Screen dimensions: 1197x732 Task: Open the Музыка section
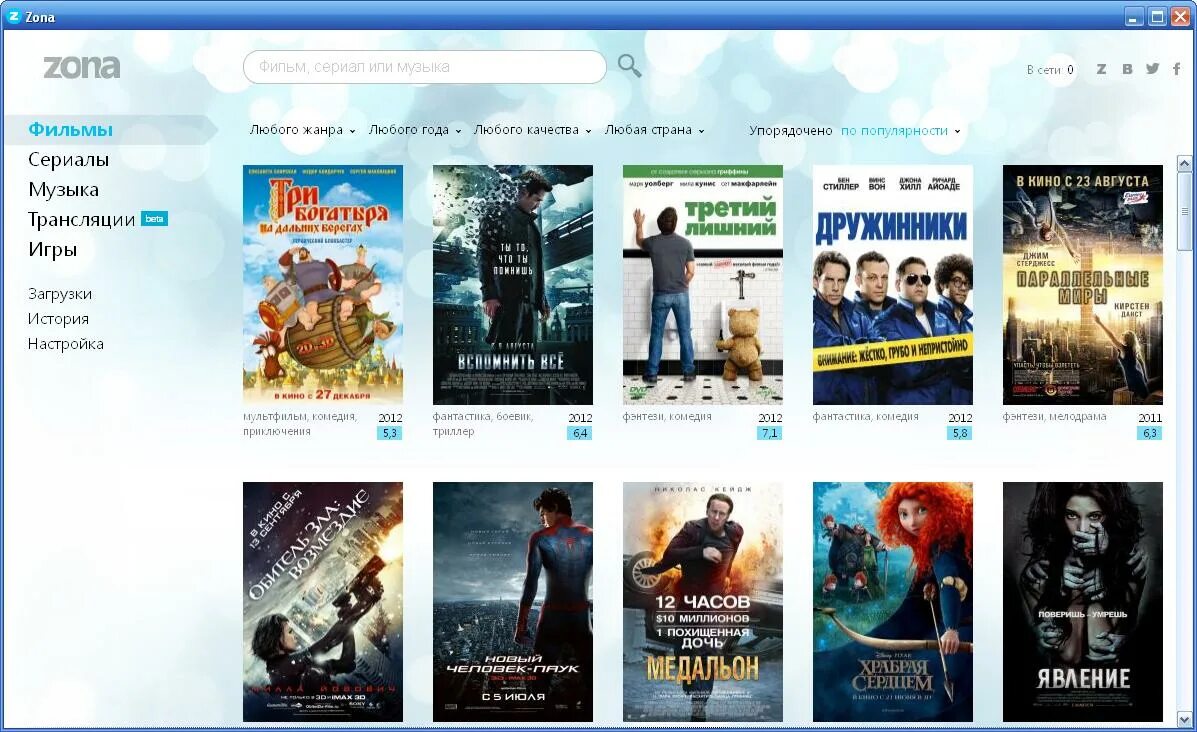click(x=63, y=189)
